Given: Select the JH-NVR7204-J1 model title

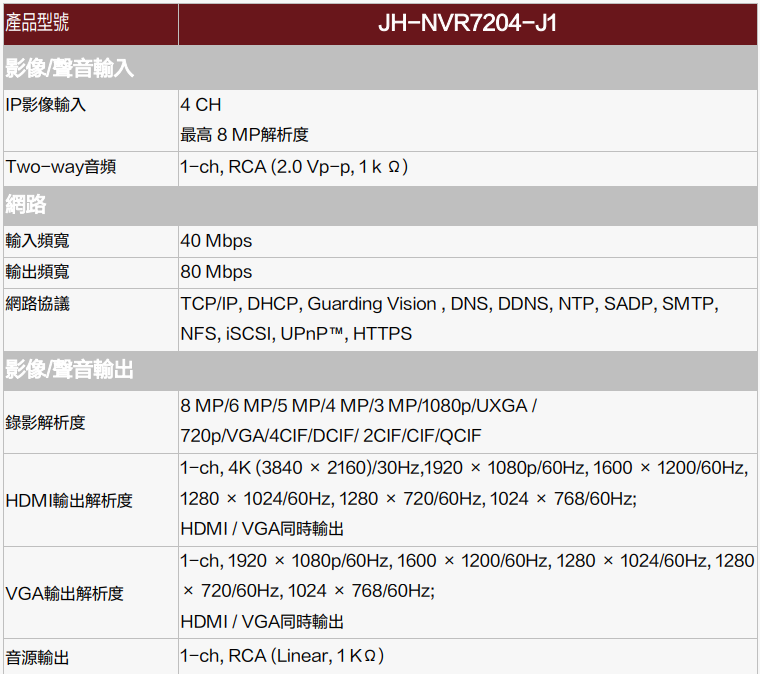Looking at the screenshot, I should pyautogui.click(x=467, y=23).
